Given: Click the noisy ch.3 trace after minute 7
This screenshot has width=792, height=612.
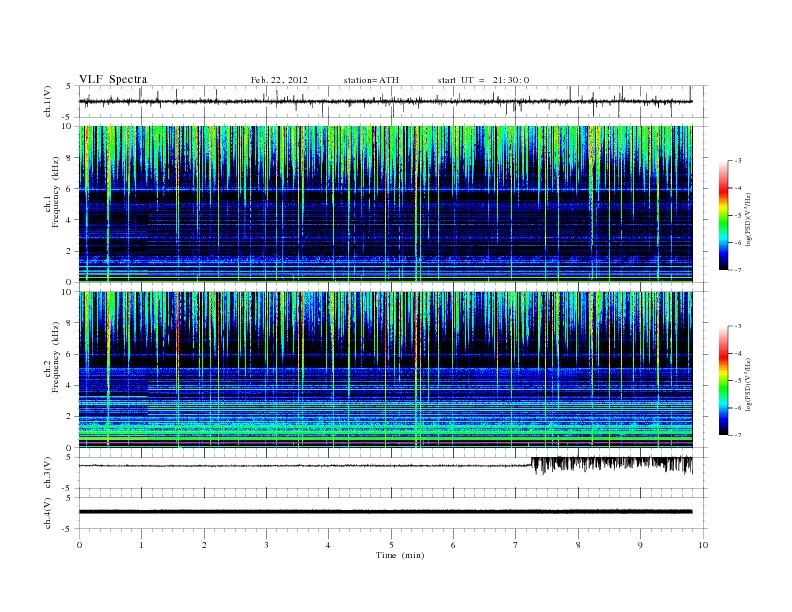Looking at the screenshot, I should point(612,464).
